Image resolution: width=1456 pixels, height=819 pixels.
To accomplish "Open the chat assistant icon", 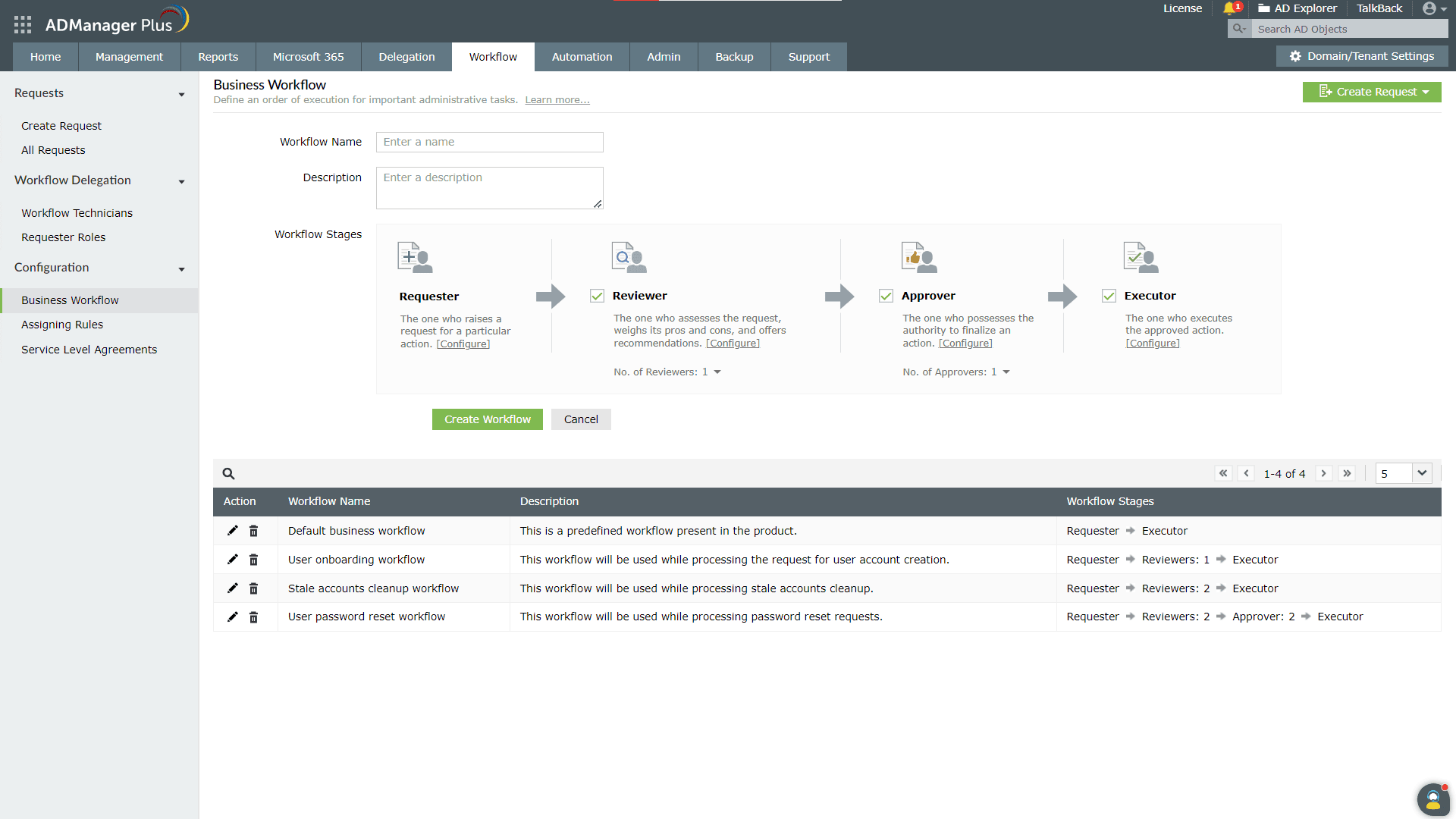I will point(1432,799).
